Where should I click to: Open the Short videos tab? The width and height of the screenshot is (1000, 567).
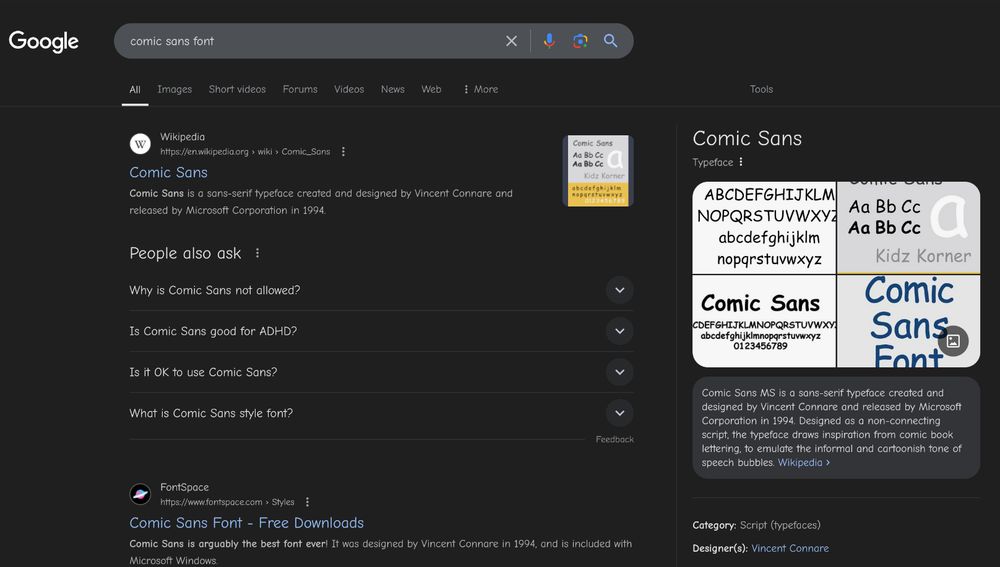click(237, 90)
